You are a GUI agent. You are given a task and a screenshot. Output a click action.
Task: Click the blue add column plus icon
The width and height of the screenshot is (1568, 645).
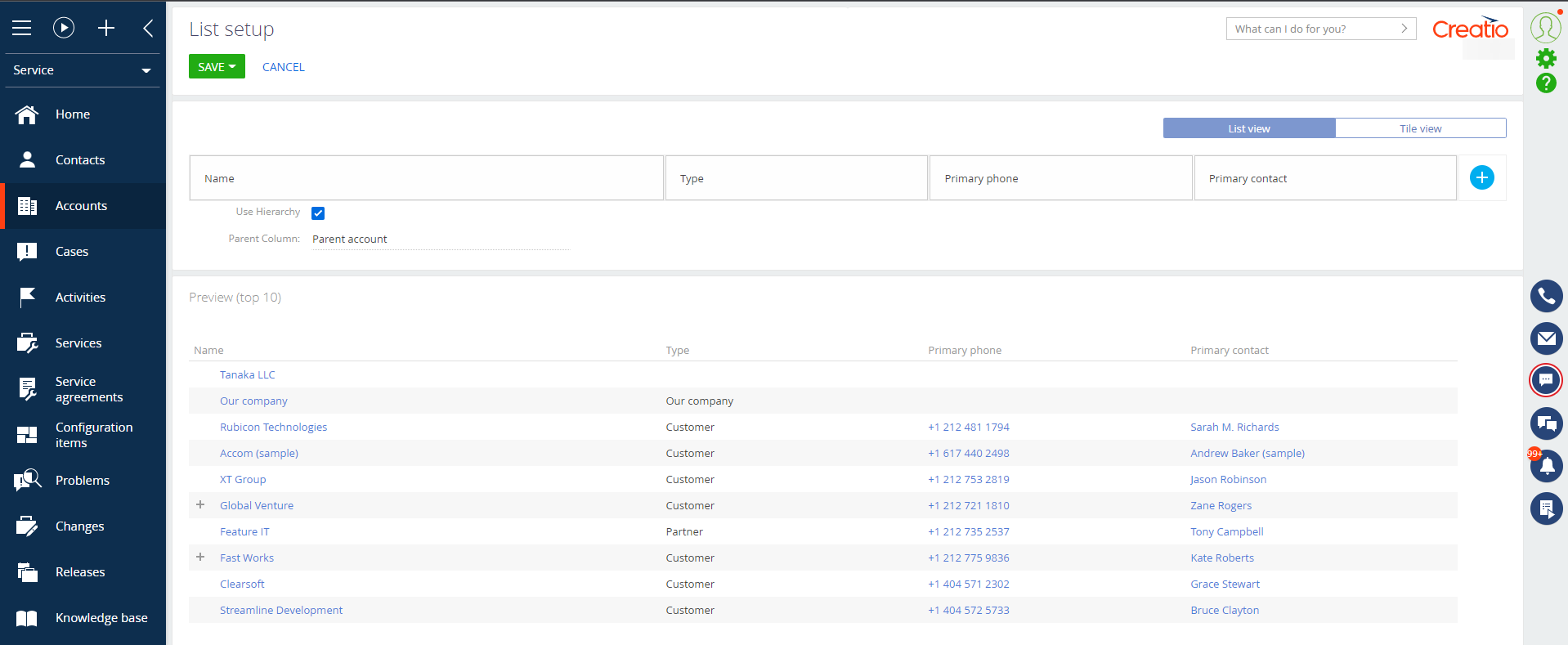tap(1481, 177)
